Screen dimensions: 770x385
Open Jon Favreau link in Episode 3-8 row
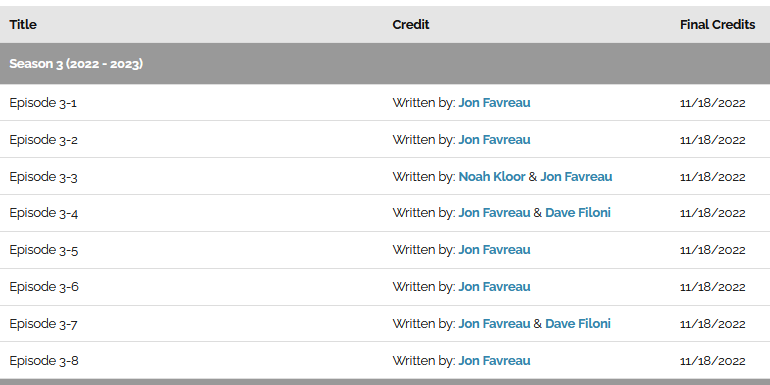click(x=494, y=360)
